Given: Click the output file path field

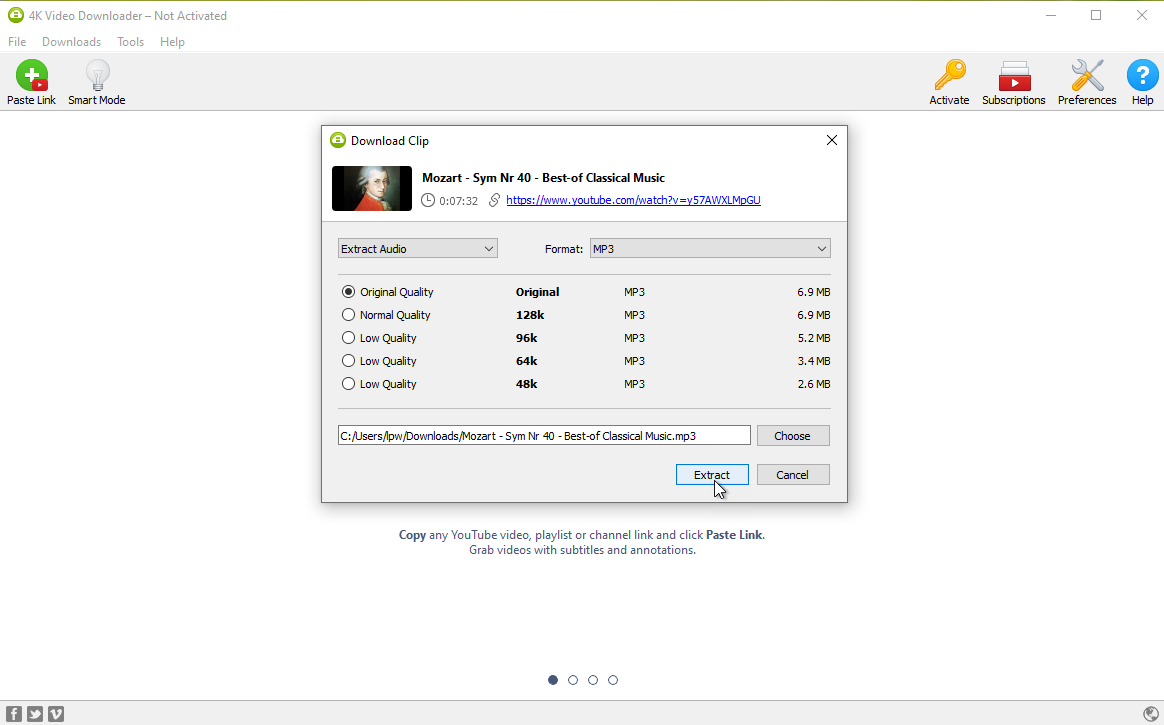Looking at the screenshot, I should tap(543, 436).
